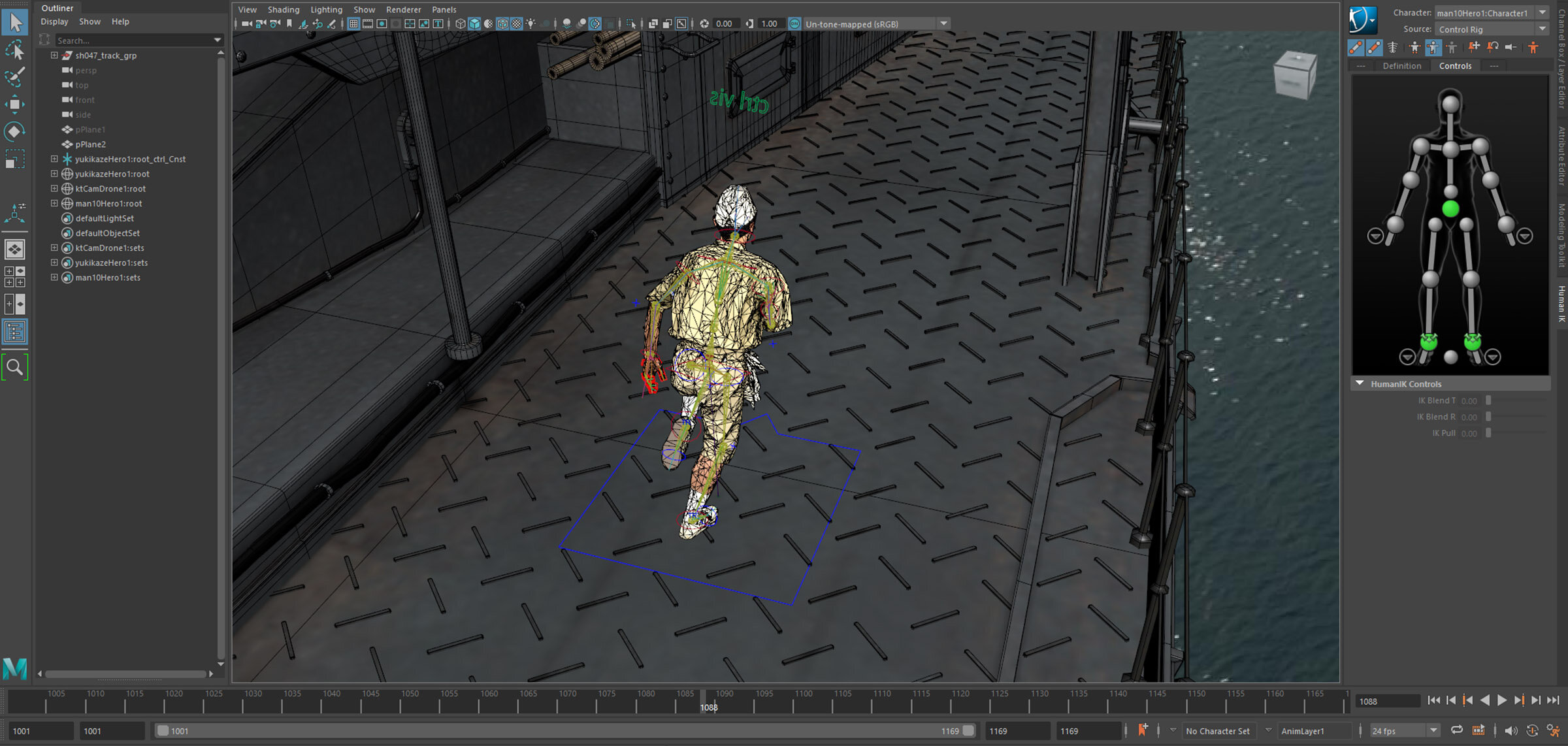Toggle the audio mute speaker icon
The image size is (1568, 746).
coord(1511,730)
